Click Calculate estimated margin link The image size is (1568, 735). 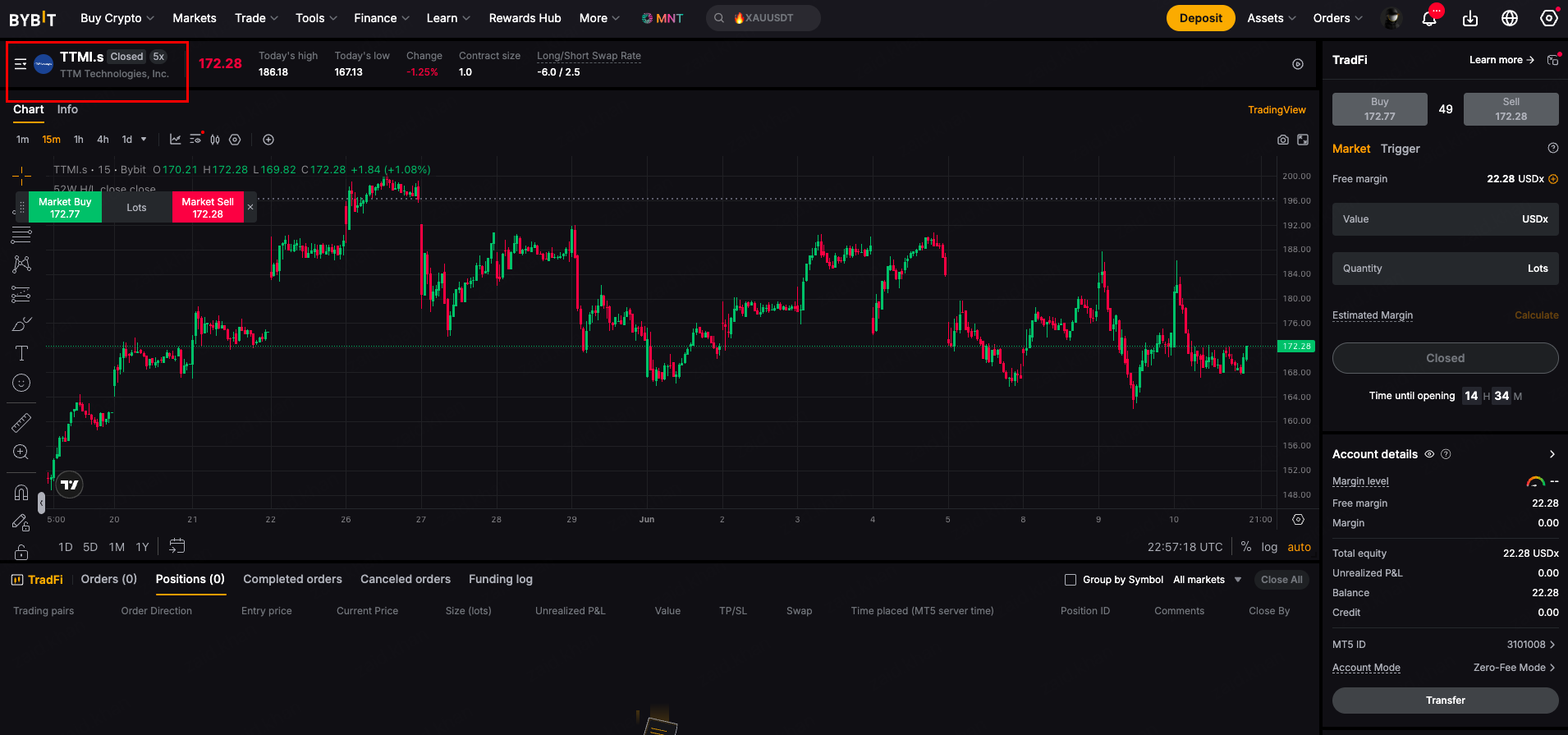click(1536, 315)
